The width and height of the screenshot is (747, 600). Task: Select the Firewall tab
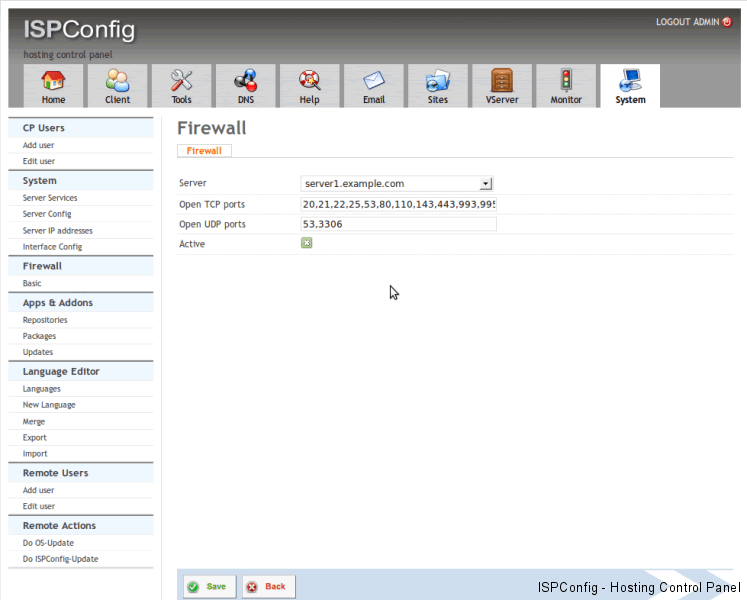point(204,151)
